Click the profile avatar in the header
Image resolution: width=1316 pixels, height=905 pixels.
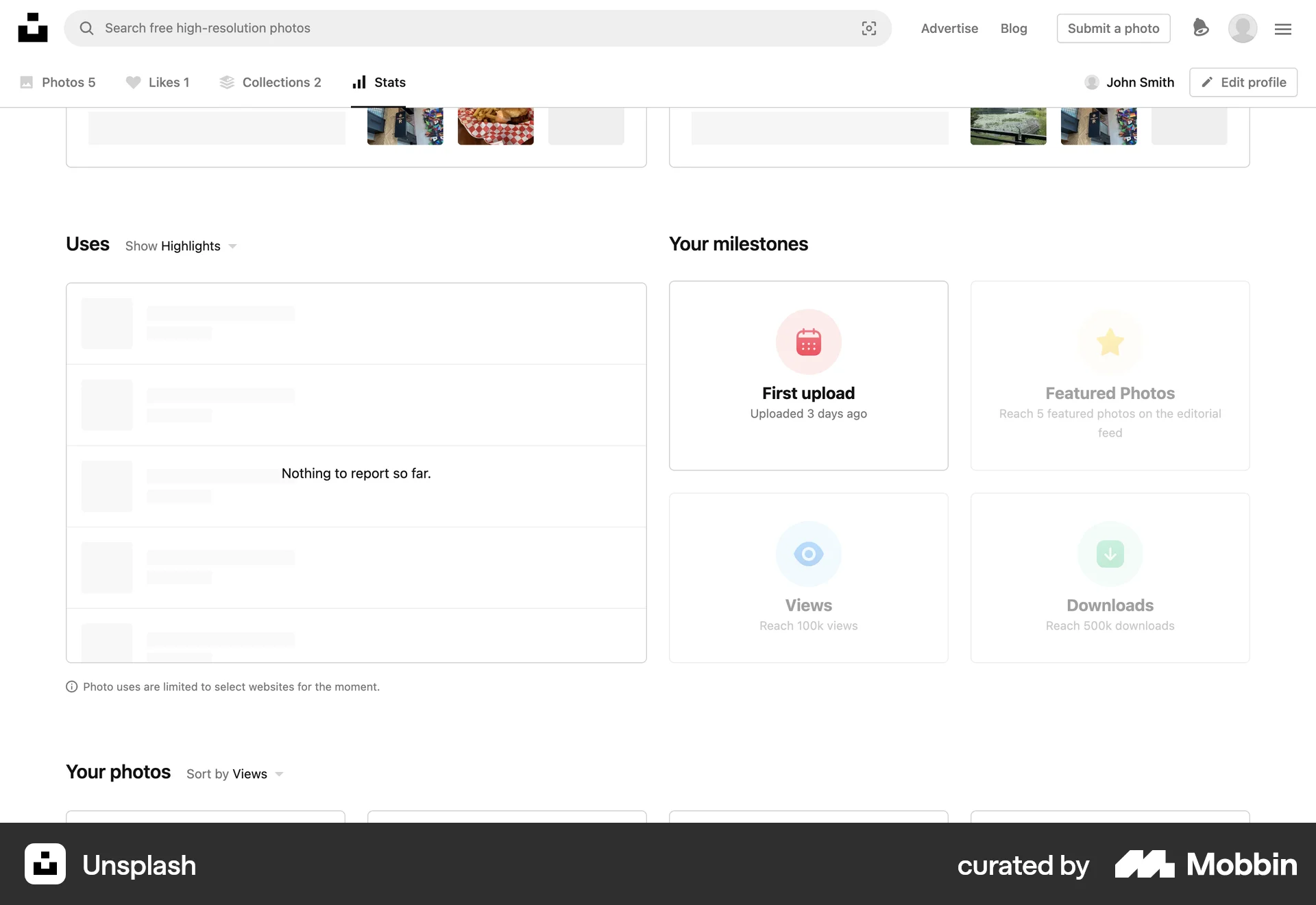(1243, 28)
